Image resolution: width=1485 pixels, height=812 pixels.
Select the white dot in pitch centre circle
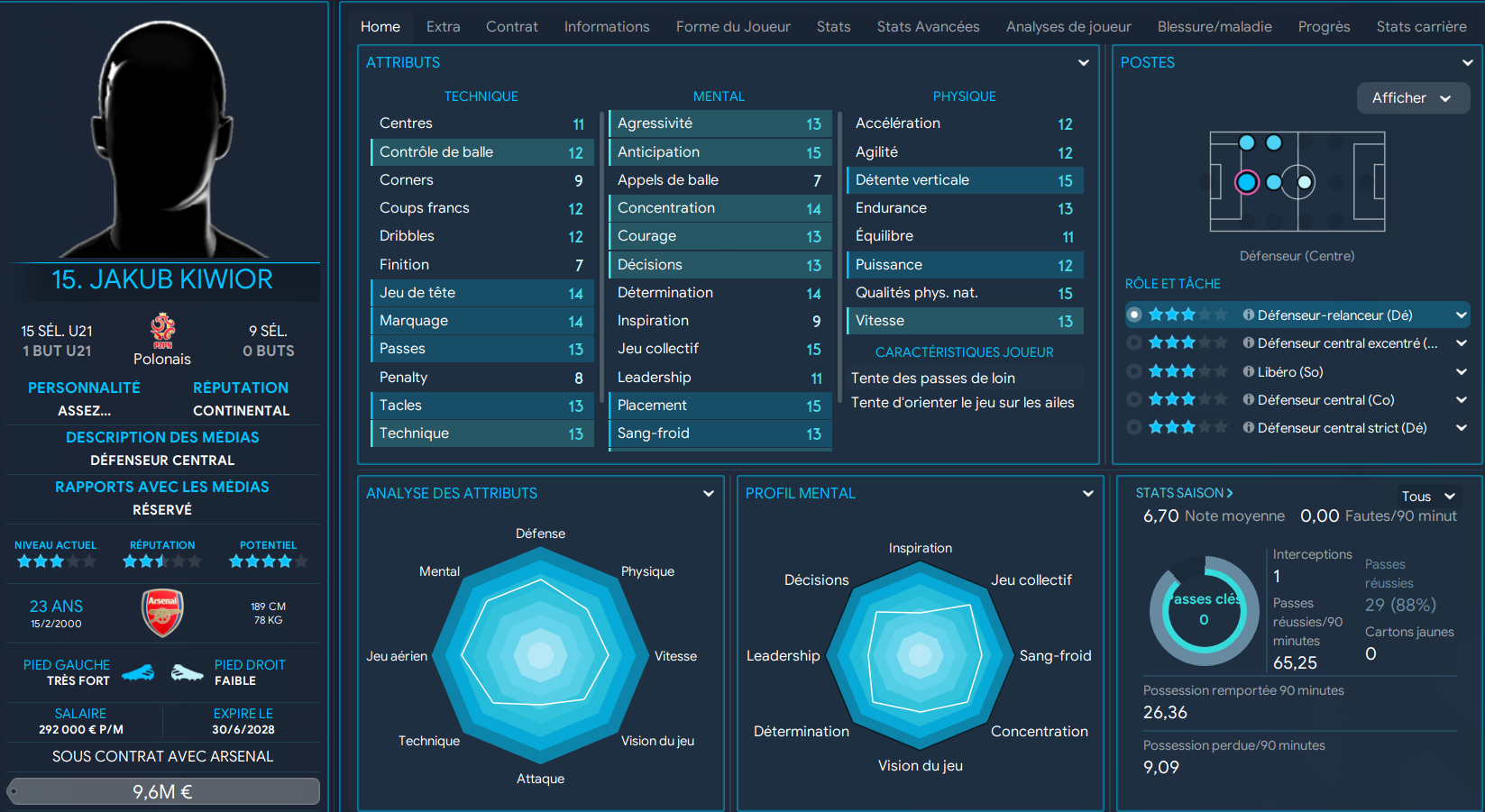click(x=1304, y=182)
